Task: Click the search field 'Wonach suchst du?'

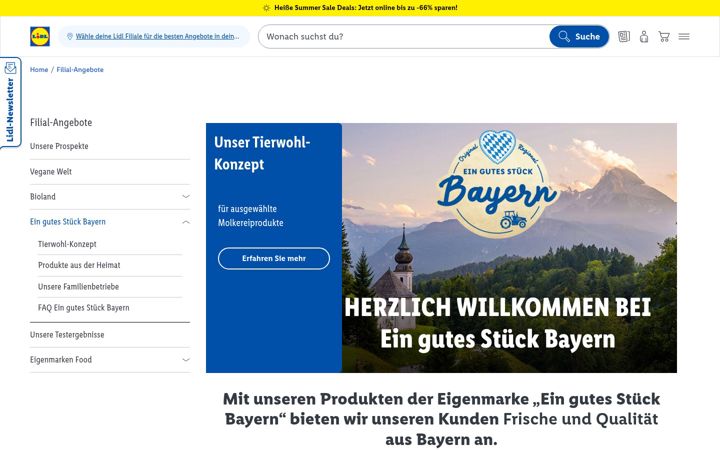Action: (404, 36)
